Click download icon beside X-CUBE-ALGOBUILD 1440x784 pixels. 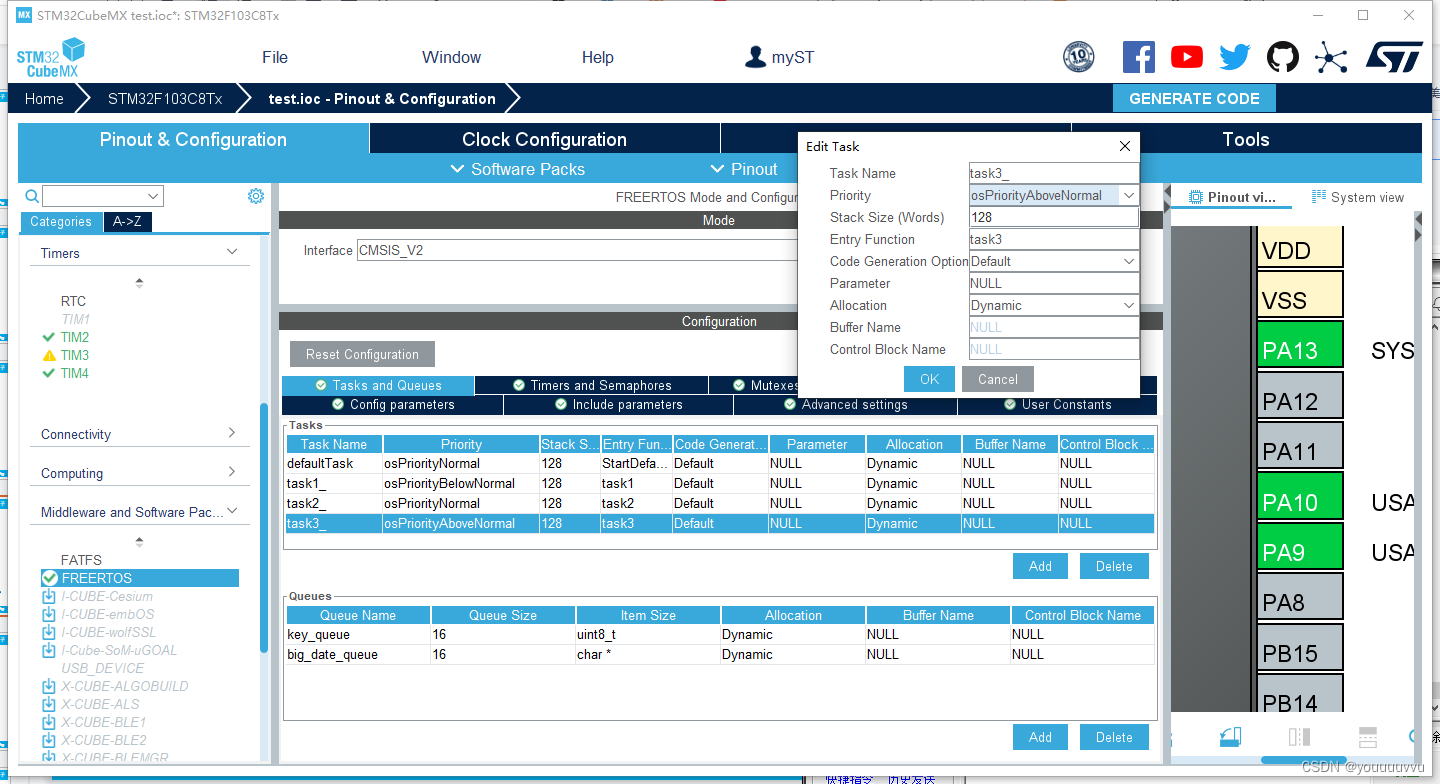(x=49, y=686)
